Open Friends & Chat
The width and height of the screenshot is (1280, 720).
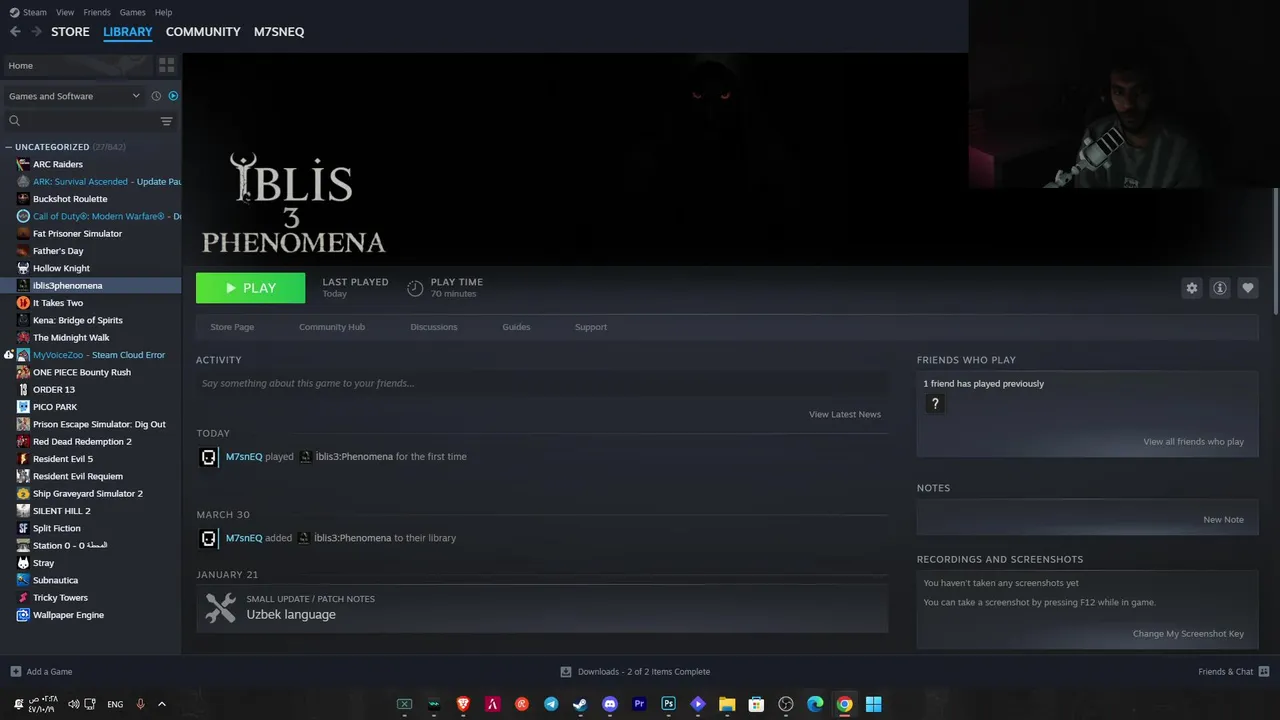1234,671
